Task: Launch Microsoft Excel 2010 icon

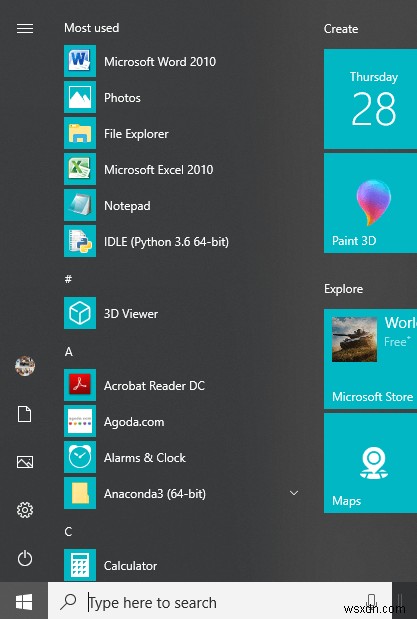Action: click(80, 169)
